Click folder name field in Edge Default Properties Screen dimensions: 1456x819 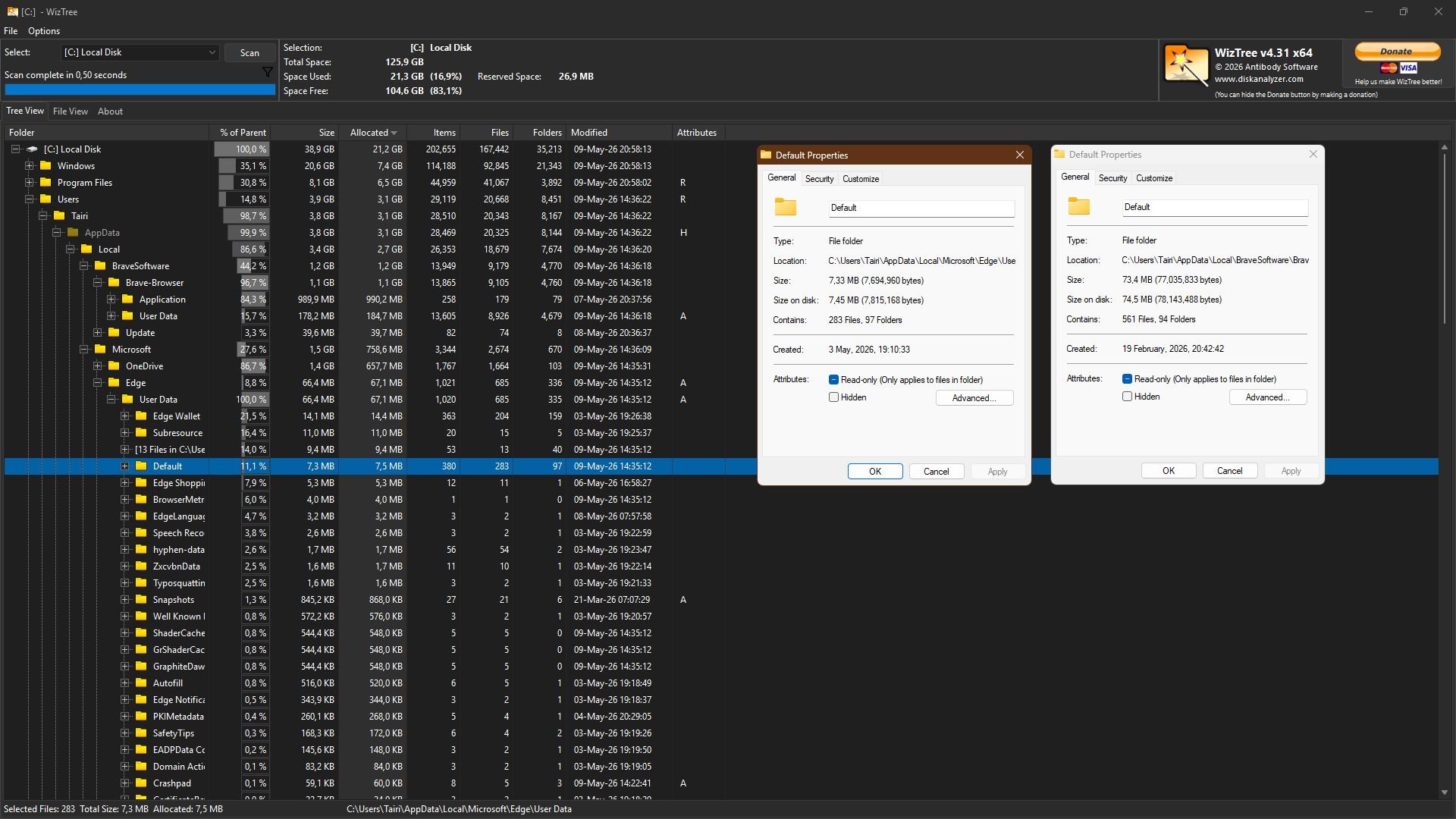921,208
